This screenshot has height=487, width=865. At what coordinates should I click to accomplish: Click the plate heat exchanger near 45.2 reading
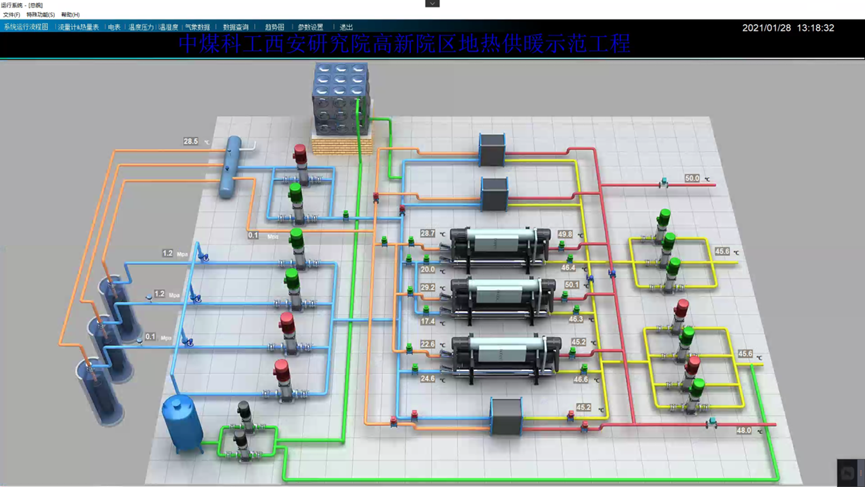point(506,415)
